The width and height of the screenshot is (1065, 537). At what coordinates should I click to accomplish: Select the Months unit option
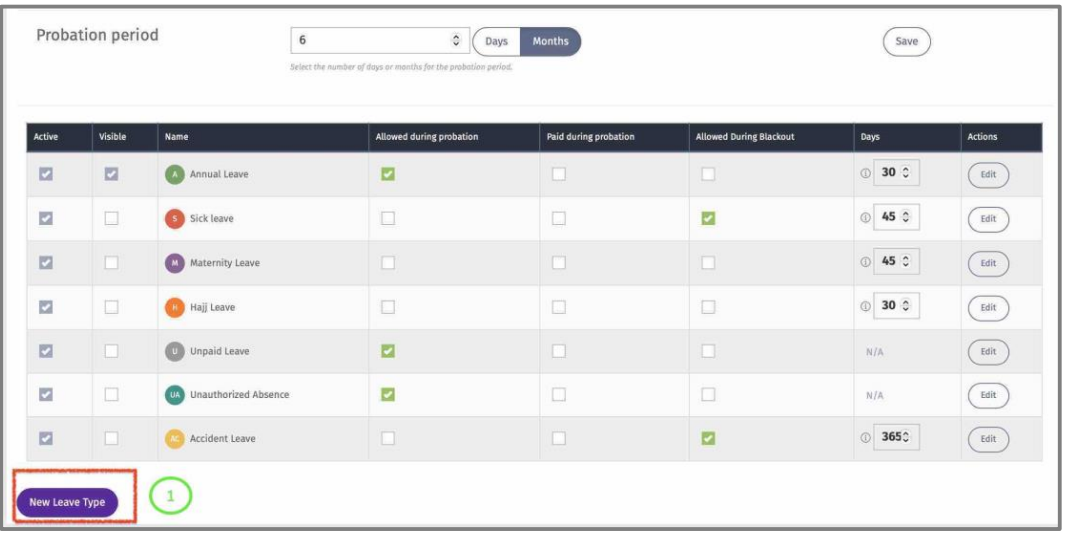coord(550,41)
